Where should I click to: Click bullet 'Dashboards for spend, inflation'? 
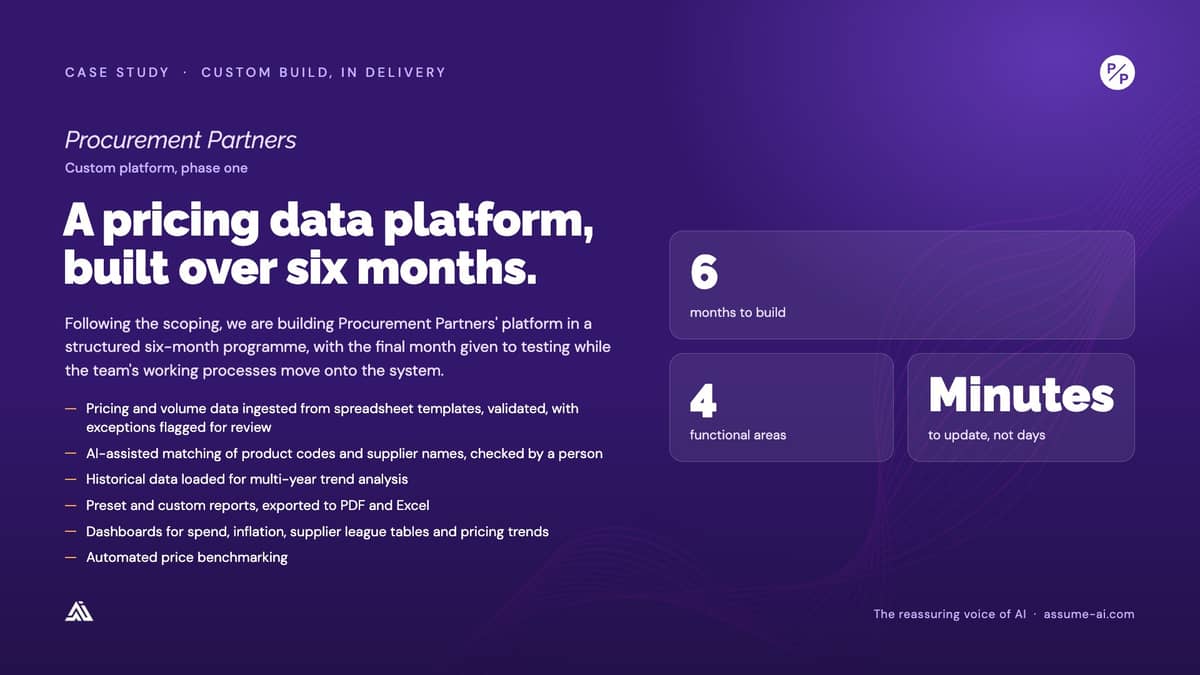[317, 531]
